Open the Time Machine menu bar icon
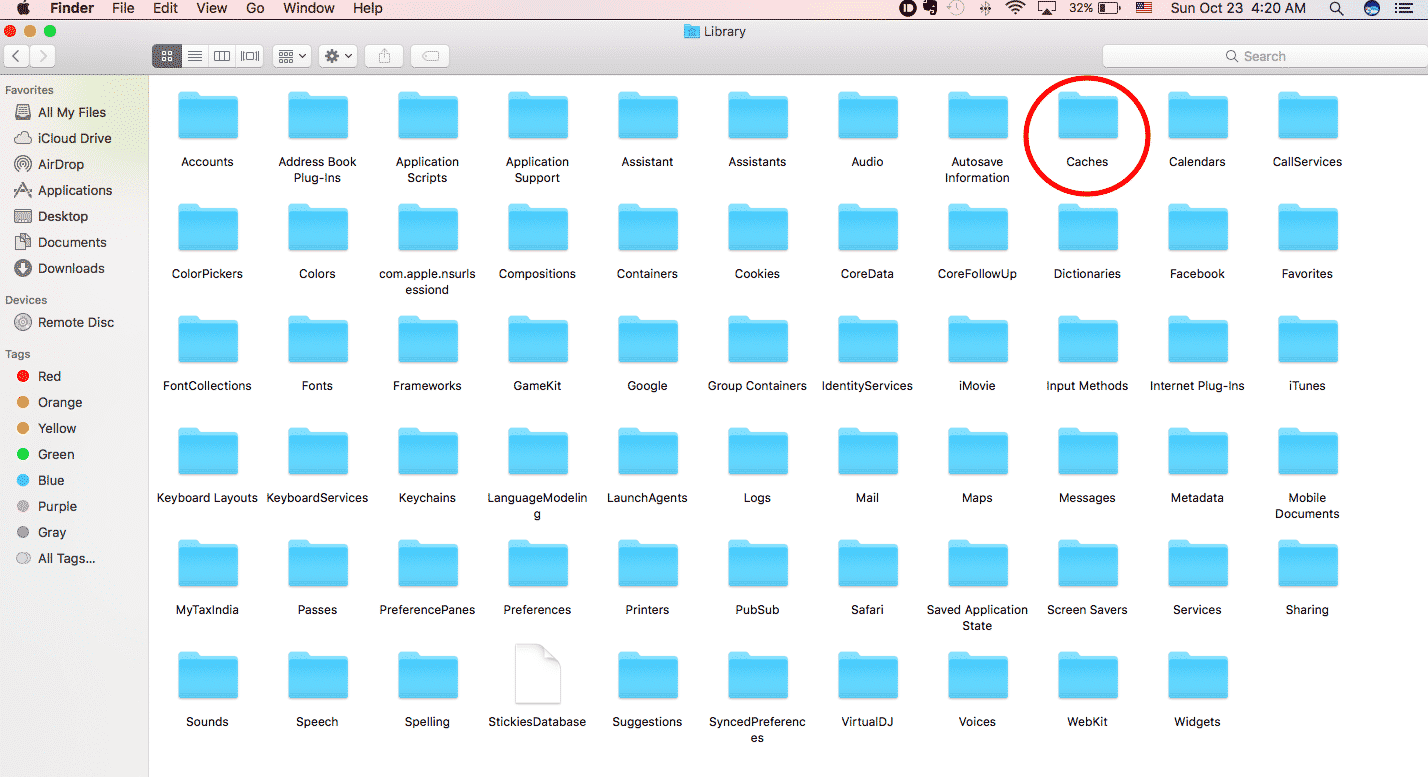 coord(956,8)
